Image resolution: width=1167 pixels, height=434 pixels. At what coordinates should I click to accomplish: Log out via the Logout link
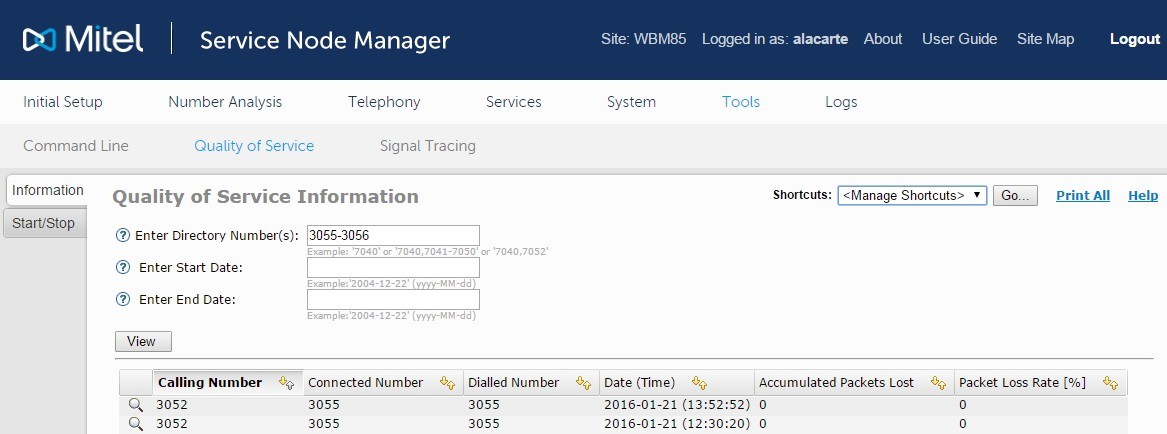(x=1135, y=39)
